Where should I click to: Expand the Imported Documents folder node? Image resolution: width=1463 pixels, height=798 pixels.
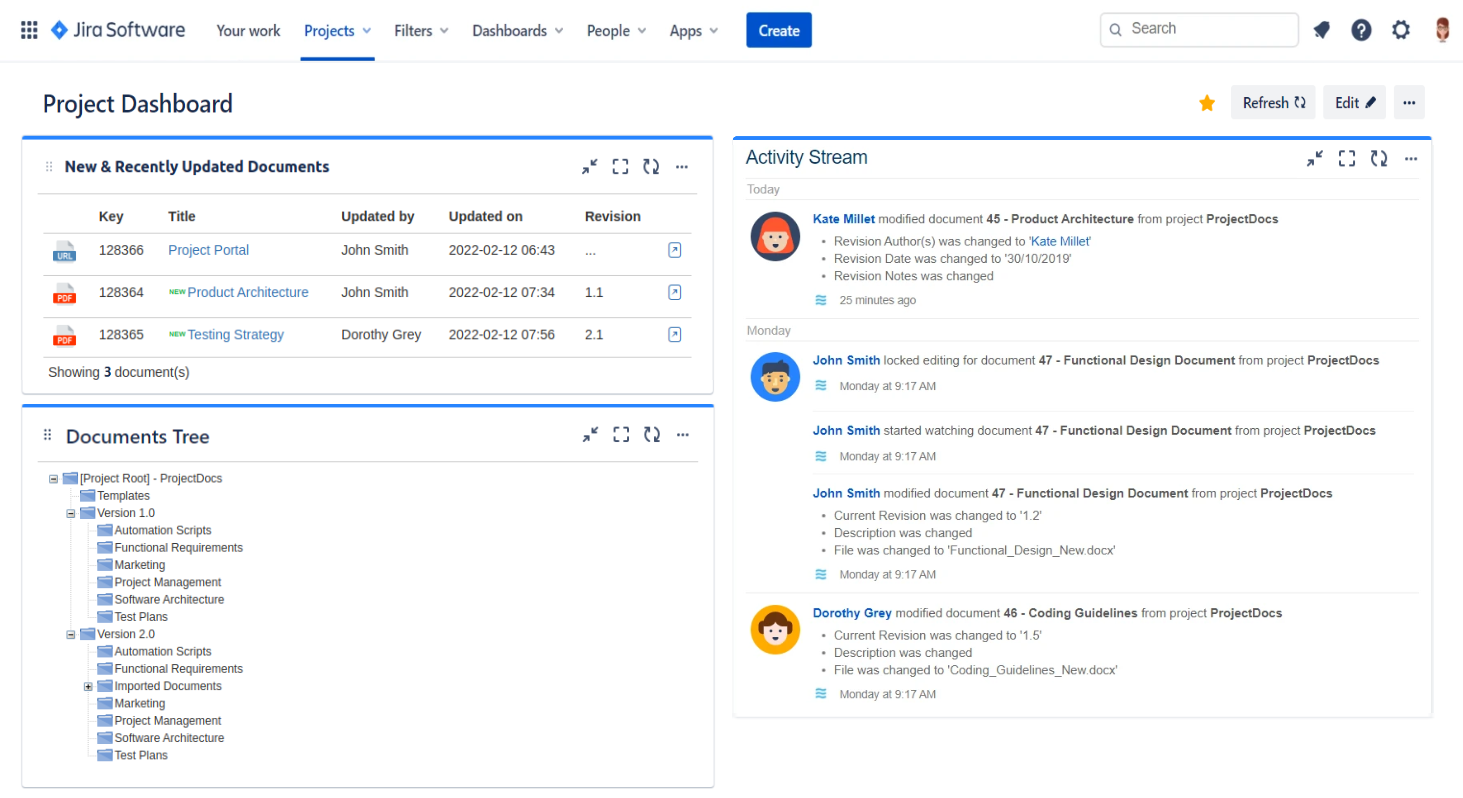click(x=88, y=687)
